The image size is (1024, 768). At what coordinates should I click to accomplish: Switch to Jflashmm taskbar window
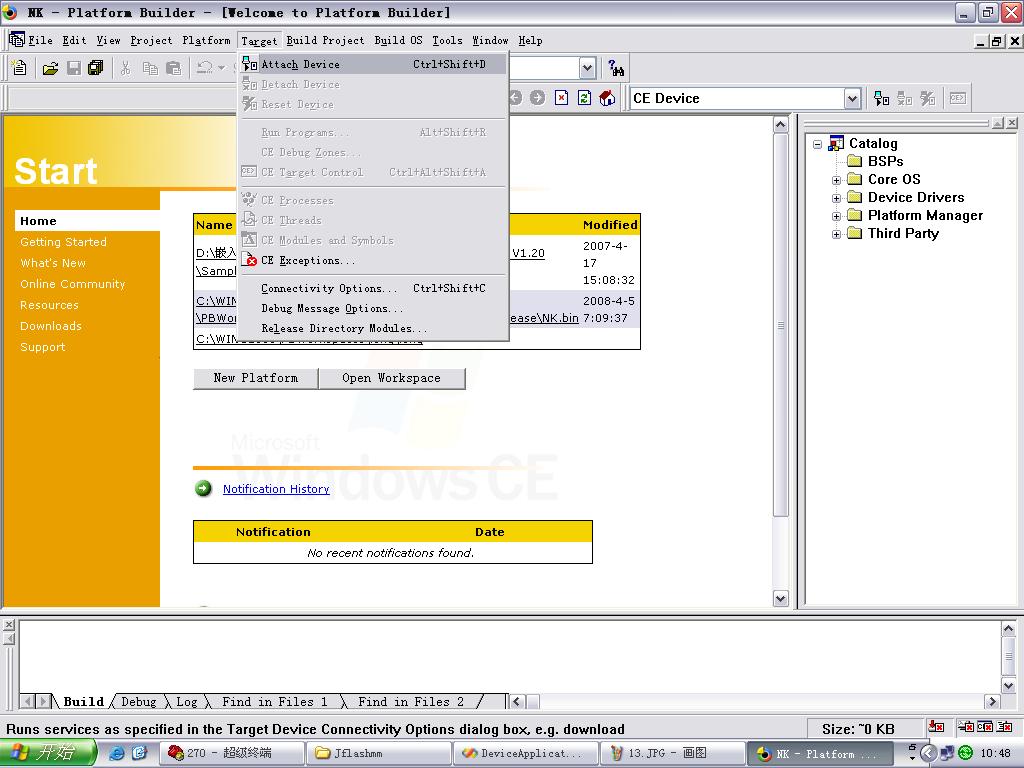coord(378,753)
